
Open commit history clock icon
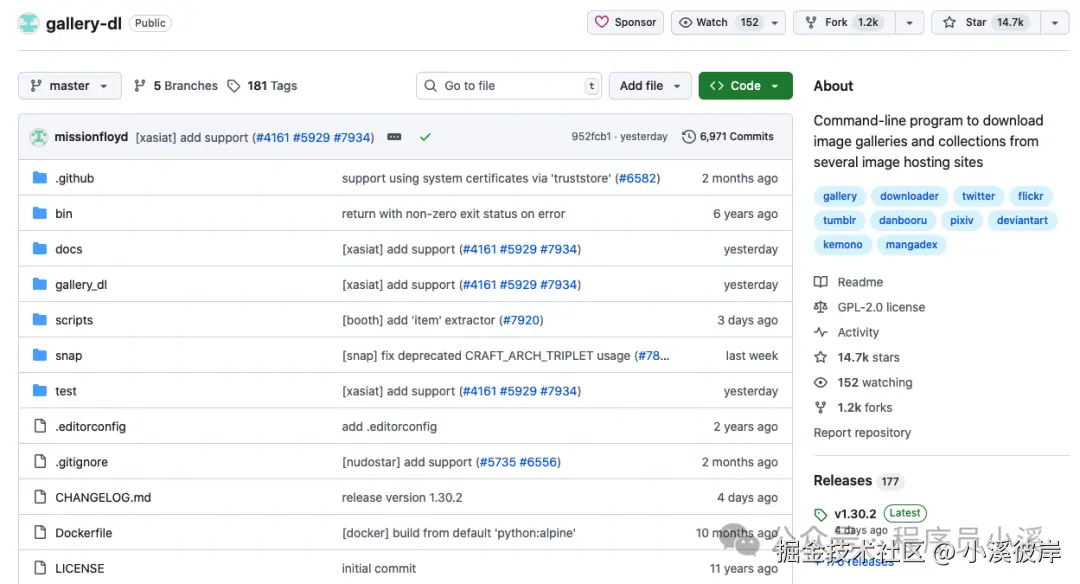click(689, 137)
